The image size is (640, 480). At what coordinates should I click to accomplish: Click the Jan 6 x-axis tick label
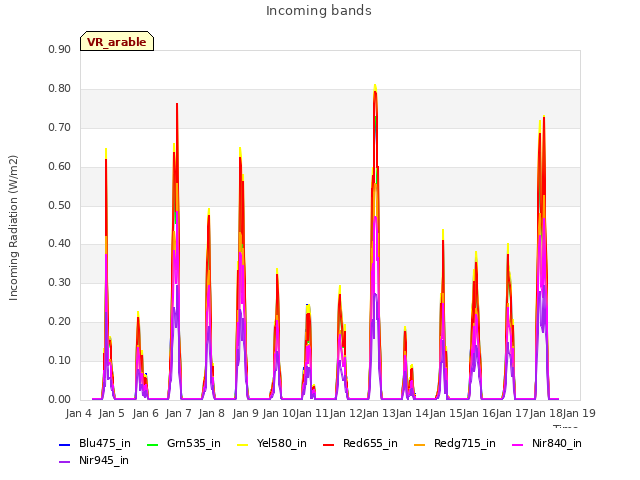tap(146, 413)
